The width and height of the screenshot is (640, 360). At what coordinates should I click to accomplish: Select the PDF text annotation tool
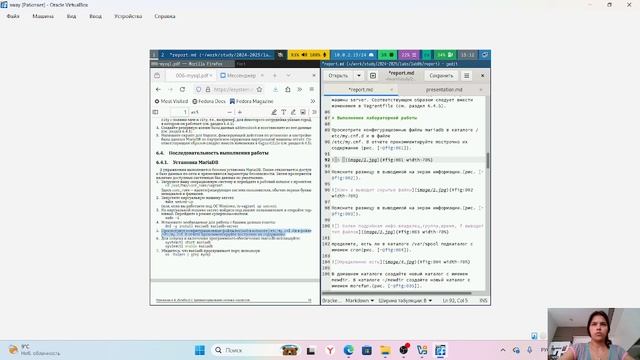(284, 112)
